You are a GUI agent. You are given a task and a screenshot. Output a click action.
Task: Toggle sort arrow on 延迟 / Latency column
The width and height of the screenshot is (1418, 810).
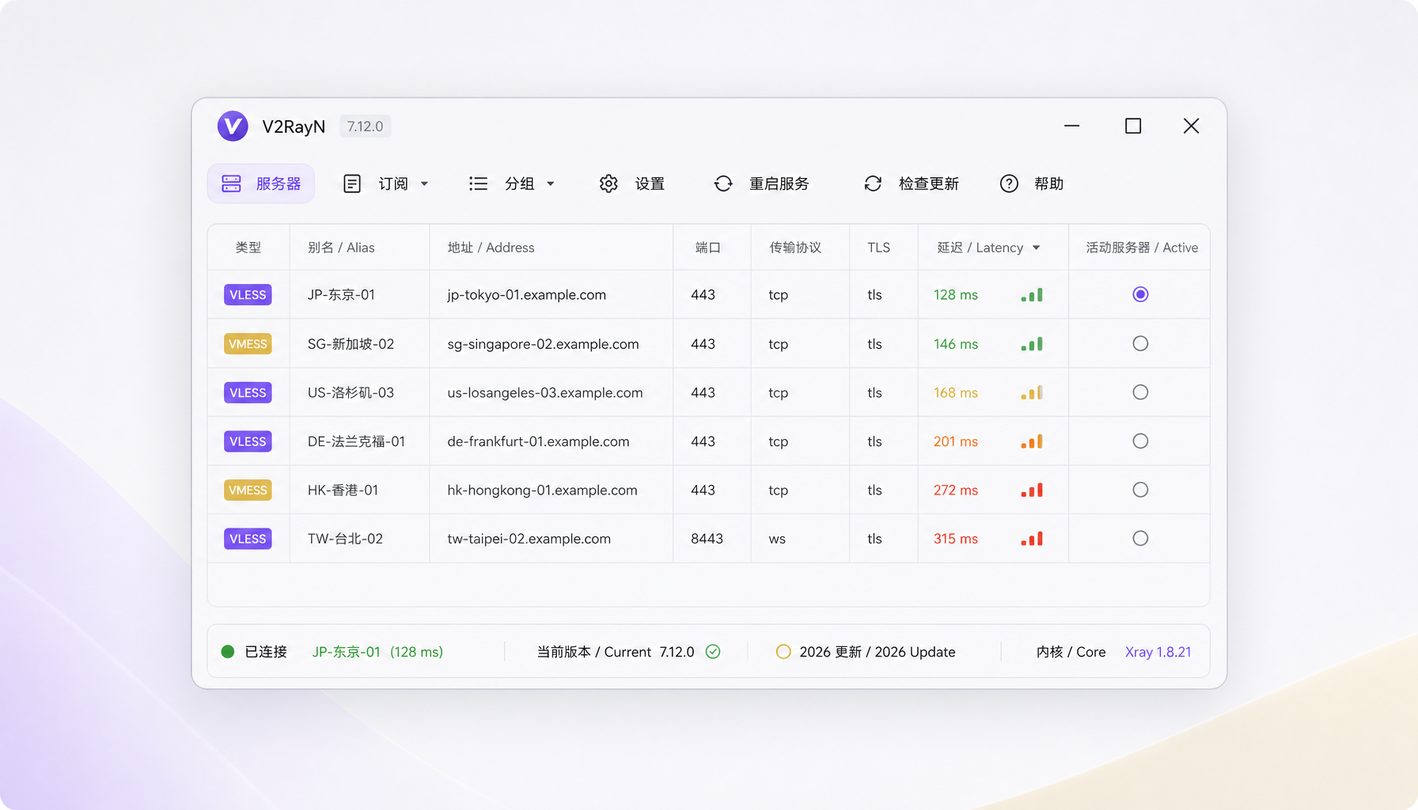tap(1036, 248)
